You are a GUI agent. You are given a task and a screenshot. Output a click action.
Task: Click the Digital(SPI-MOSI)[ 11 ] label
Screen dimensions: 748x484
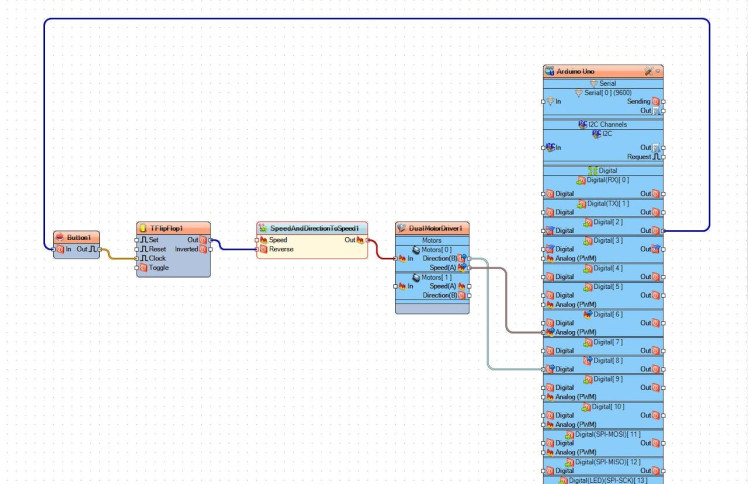(608, 434)
